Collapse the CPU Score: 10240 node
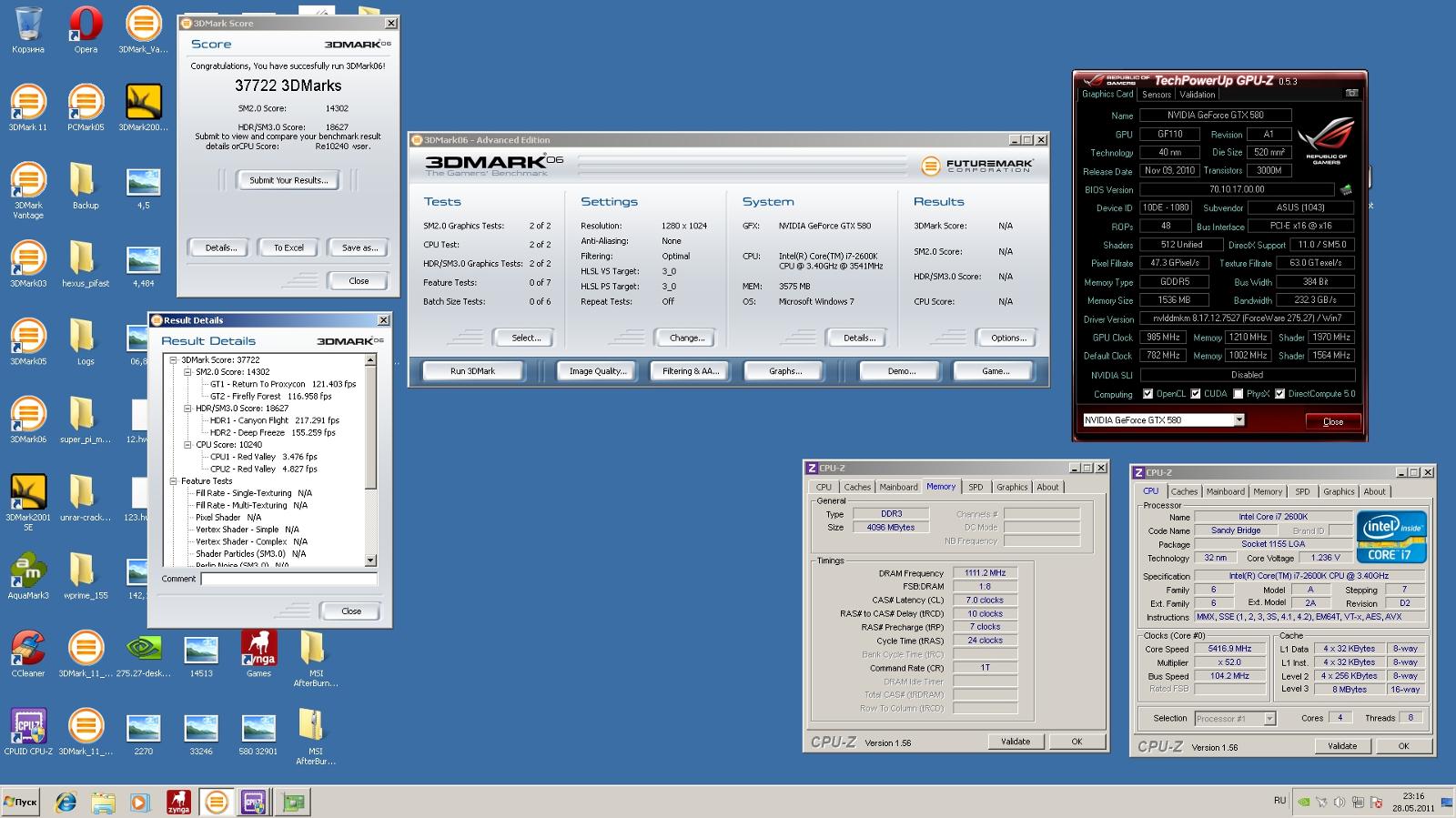Image resolution: width=1456 pixels, height=818 pixels. pos(187,445)
